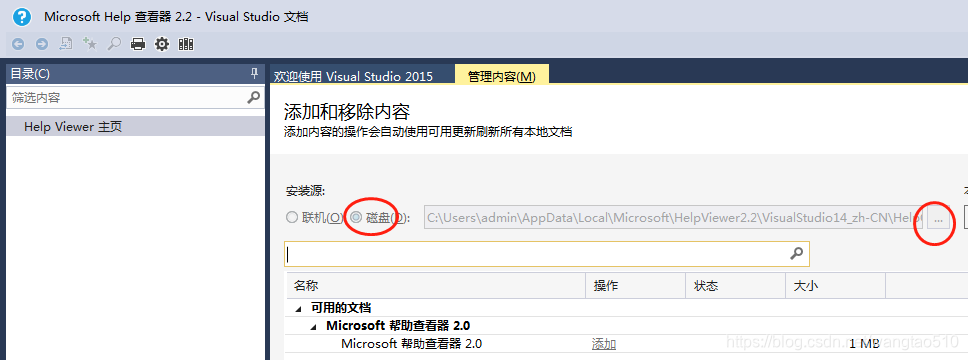Click the 添加和移除内容 heading

click(x=347, y=112)
